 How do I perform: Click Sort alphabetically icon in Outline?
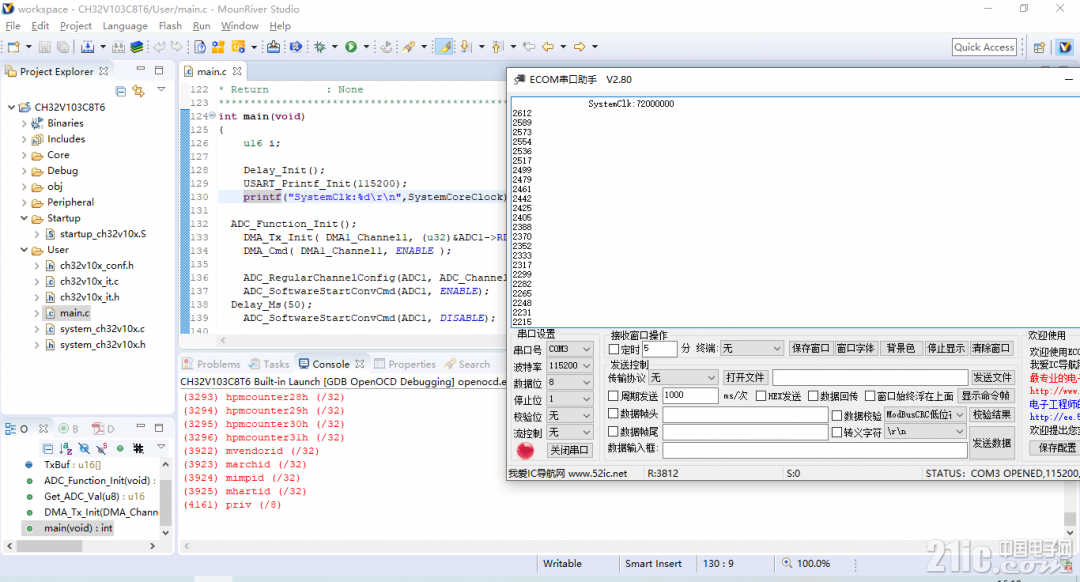(x=65, y=448)
